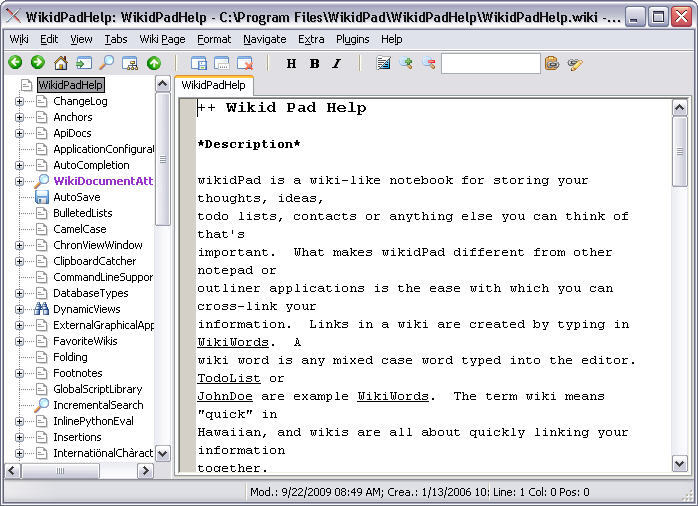Click the Line 1 Col 0 status text
This screenshot has width=698, height=506.
coord(541,492)
